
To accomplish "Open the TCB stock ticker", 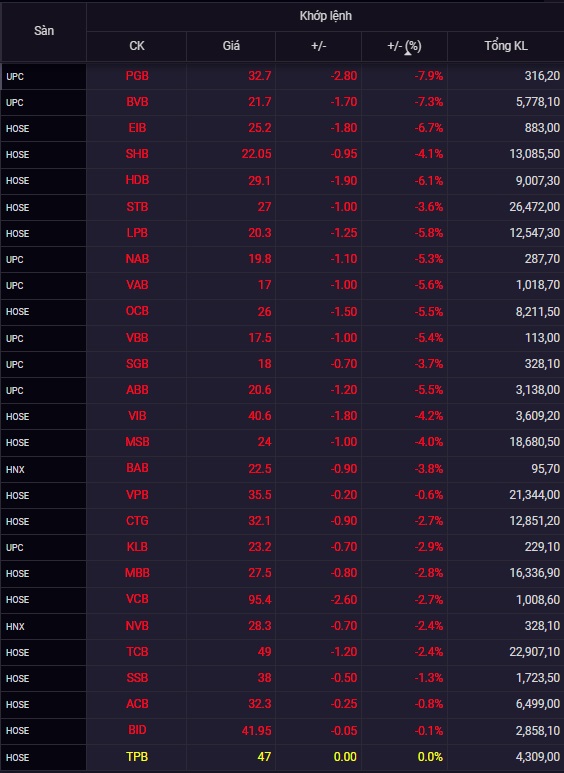I will [x=137, y=652].
